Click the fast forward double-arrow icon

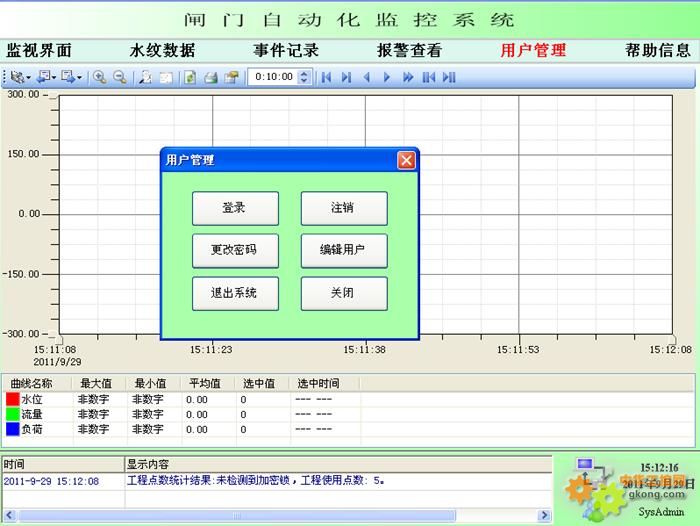(408, 77)
